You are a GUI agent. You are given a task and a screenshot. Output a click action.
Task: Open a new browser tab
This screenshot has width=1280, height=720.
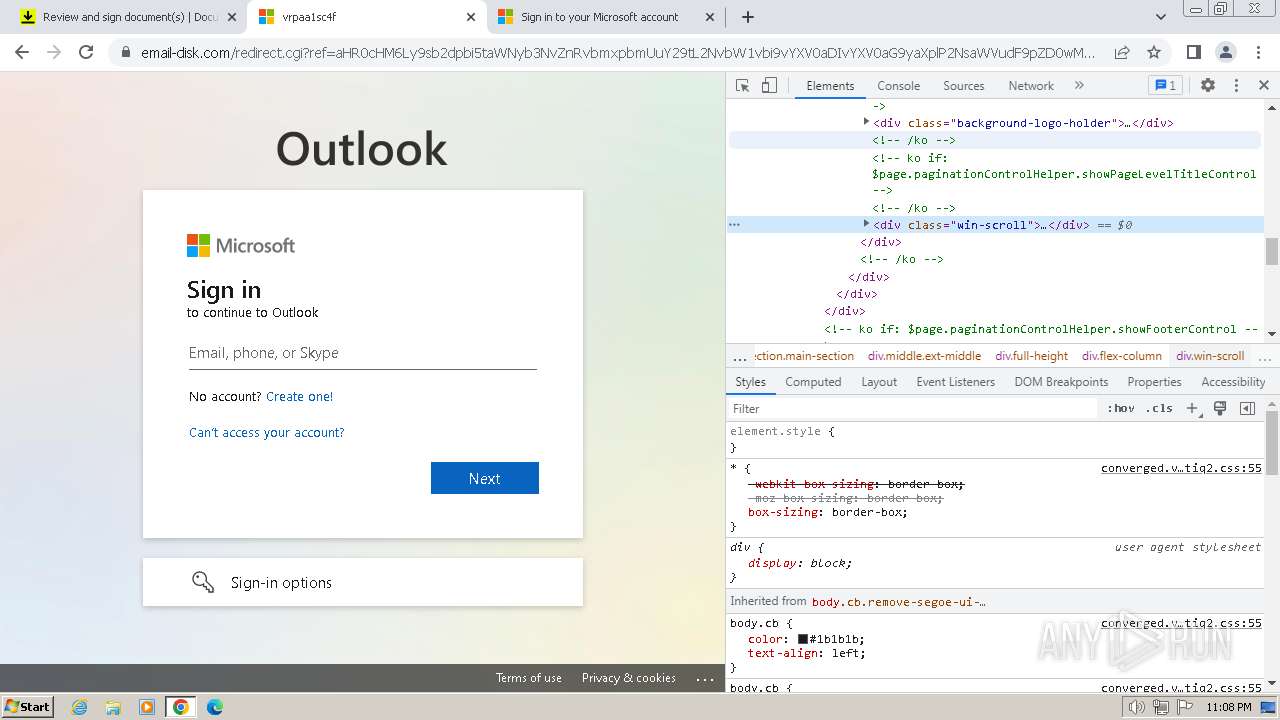(x=747, y=17)
